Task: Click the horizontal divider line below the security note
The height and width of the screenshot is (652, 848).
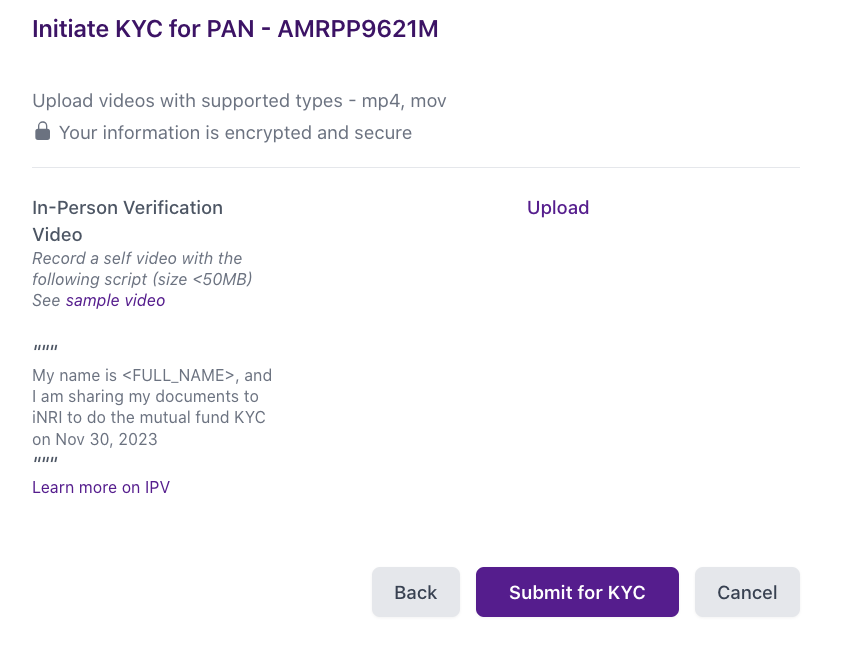Action: (416, 168)
